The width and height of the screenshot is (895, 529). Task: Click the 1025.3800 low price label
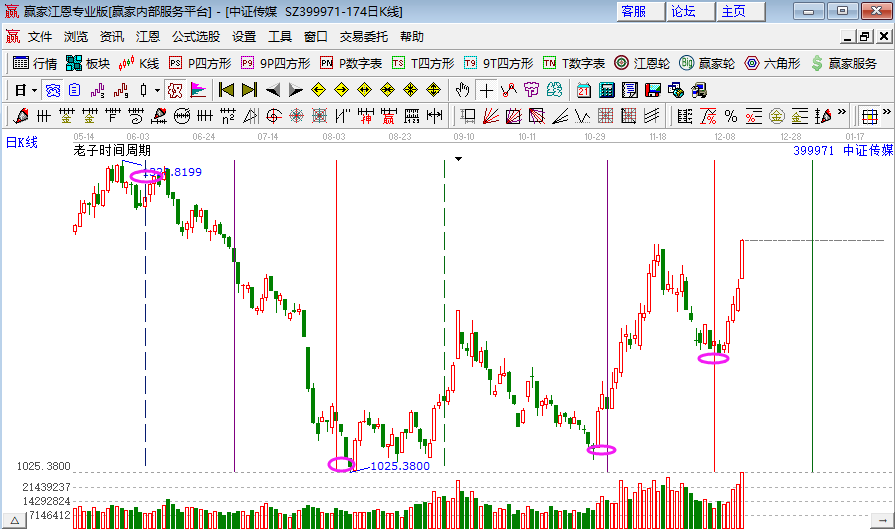coord(400,466)
